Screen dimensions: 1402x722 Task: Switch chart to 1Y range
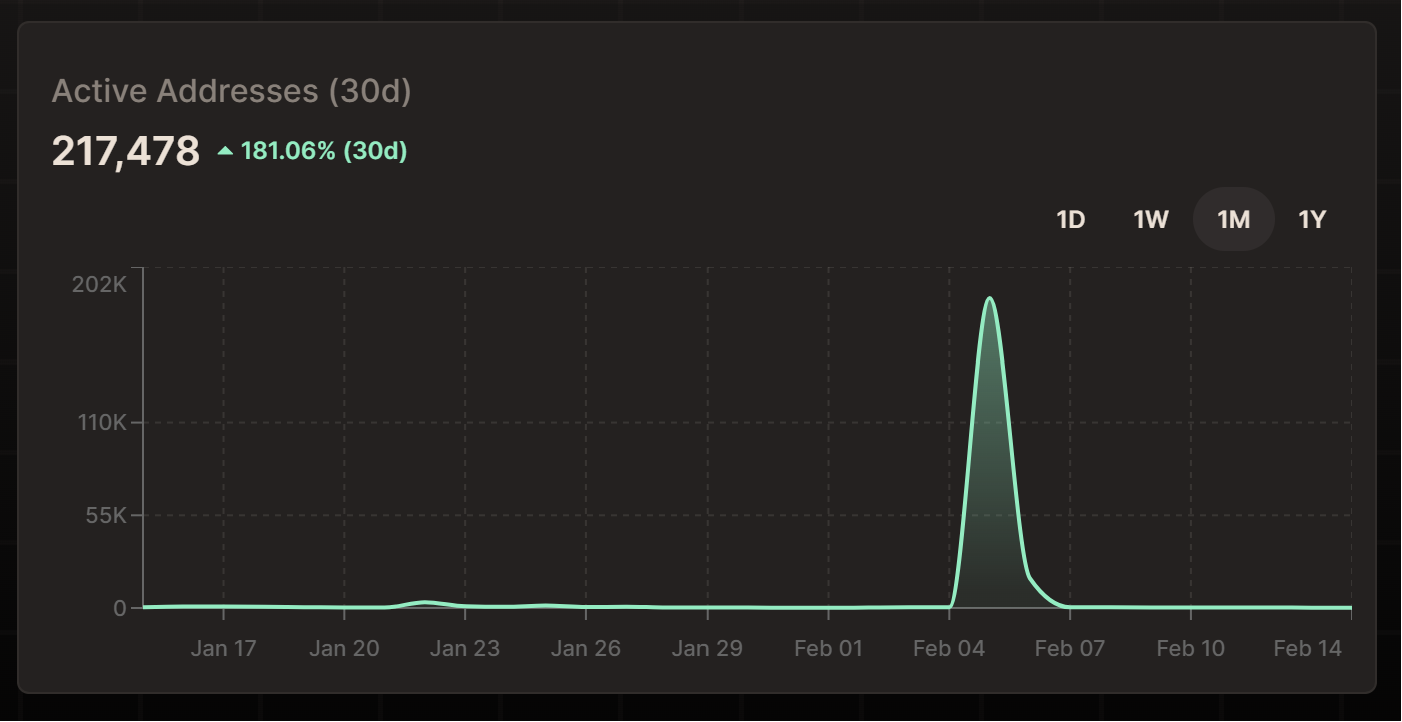[1312, 219]
